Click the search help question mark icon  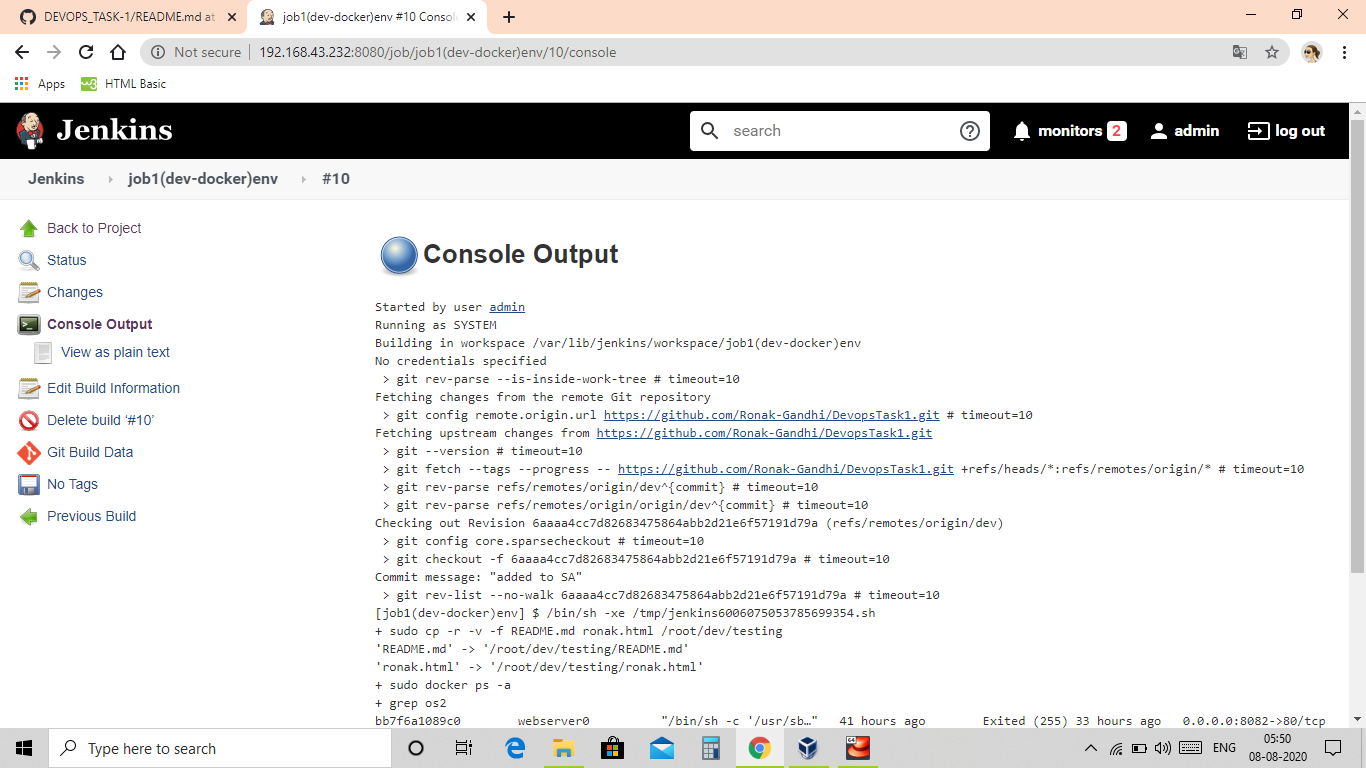968,130
